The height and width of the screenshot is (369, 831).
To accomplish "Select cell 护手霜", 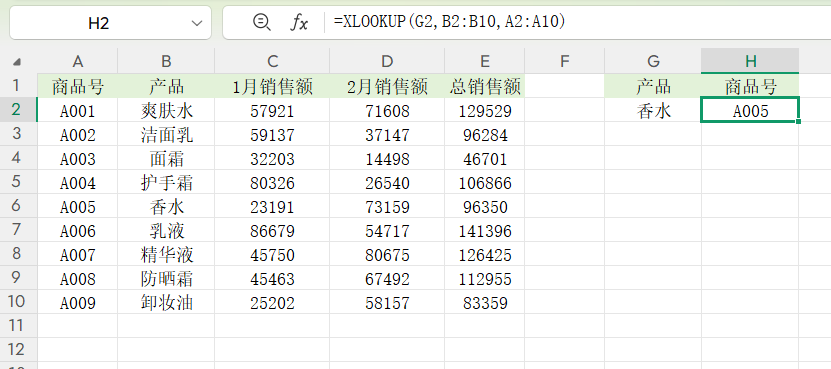I will (x=166, y=182).
